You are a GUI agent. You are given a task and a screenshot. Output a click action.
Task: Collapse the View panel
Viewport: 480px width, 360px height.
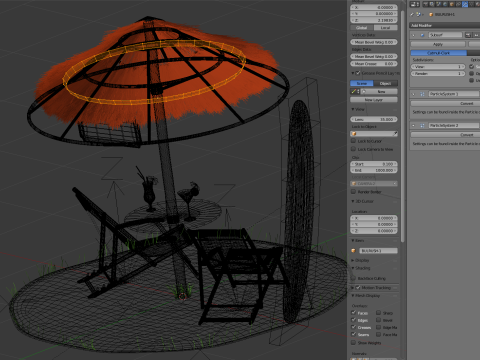353,109
